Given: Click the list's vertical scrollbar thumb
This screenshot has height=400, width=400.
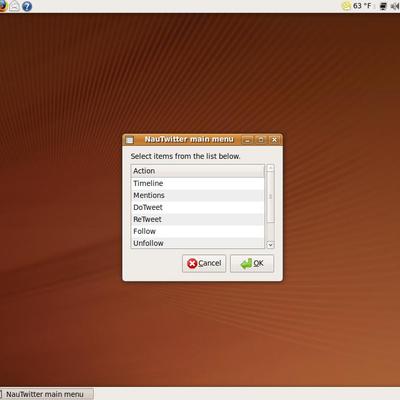Looking at the screenshot, I should (x=270, y=197).
